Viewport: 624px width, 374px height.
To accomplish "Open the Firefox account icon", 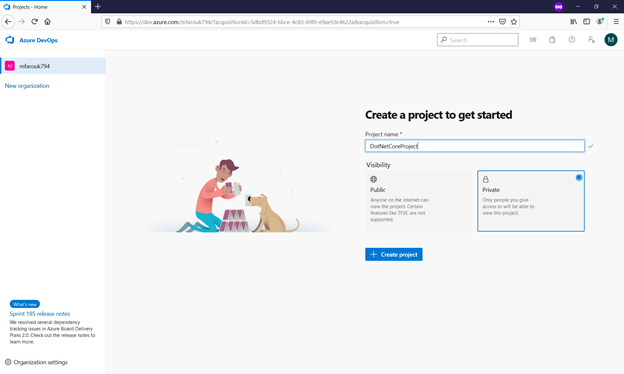I will (600, 21).
